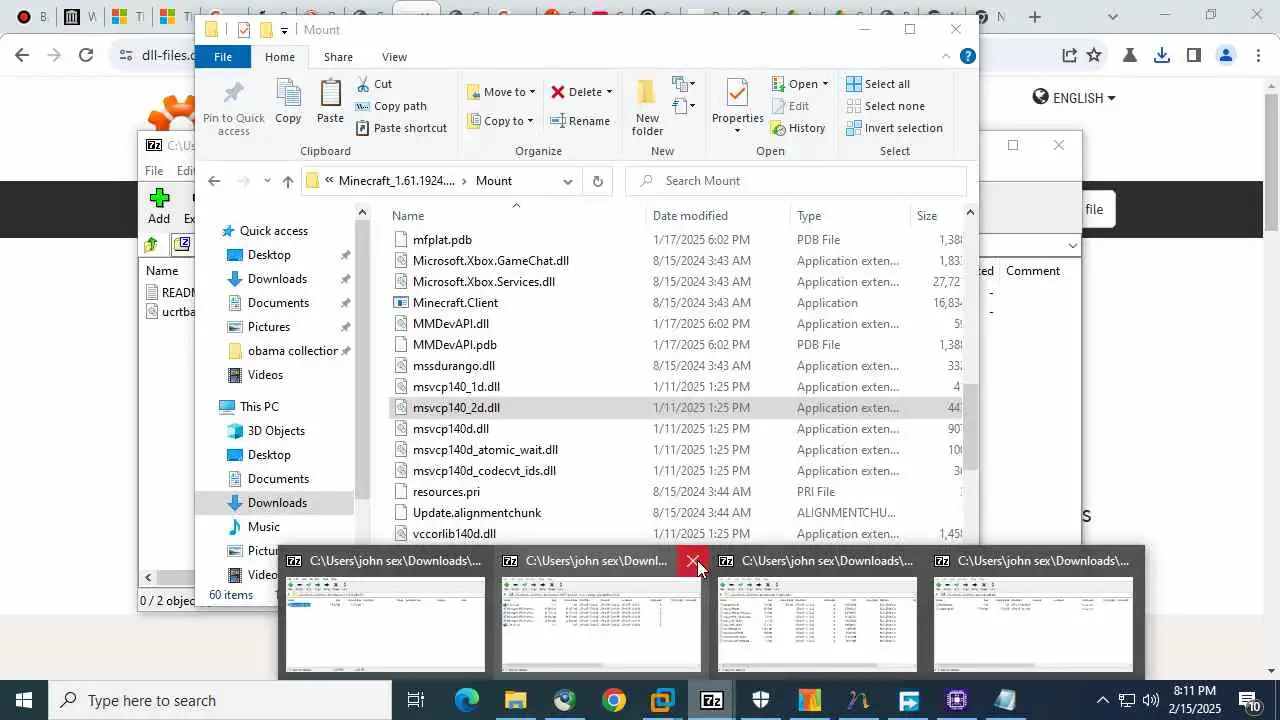Select the Home ribbon tab
Viewport: 1280px width, 720px height.
(280, 57)
